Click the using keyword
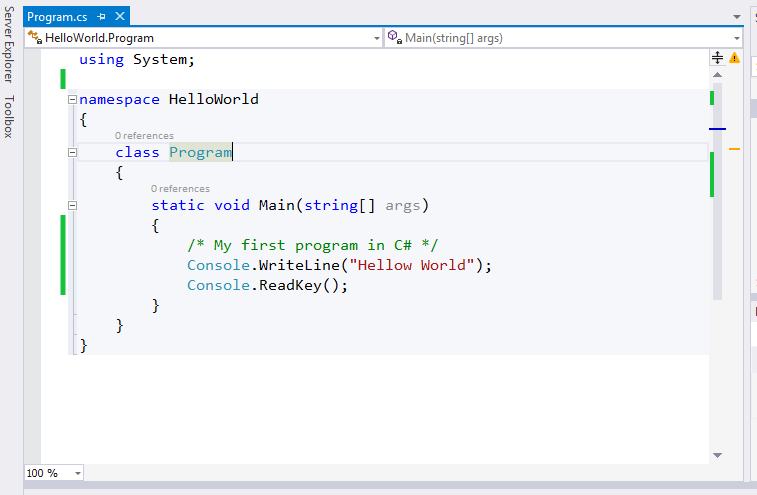Viewport: 757px width, 495px height. click(x=101, y=60)
